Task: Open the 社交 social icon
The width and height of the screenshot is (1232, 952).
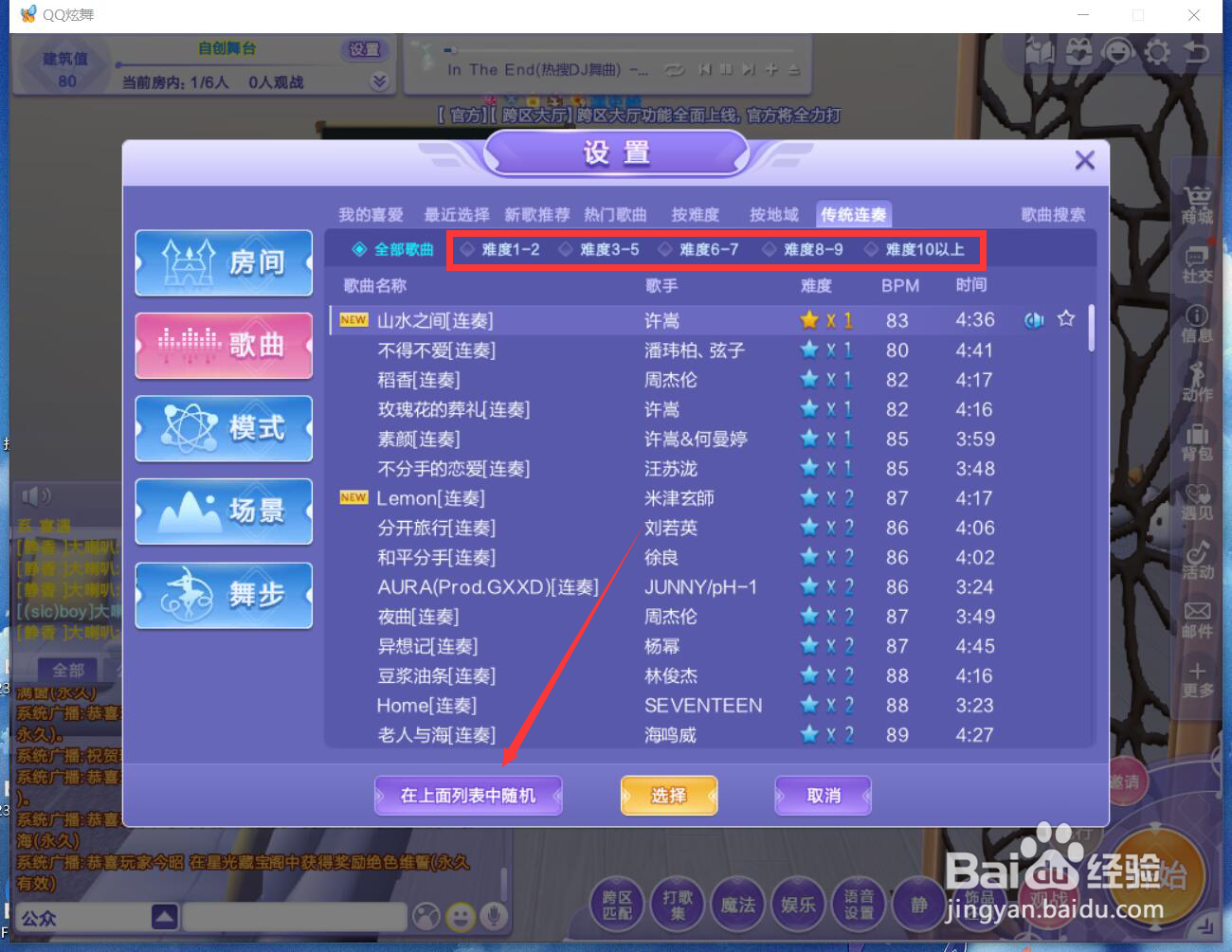Action: 1197,264
